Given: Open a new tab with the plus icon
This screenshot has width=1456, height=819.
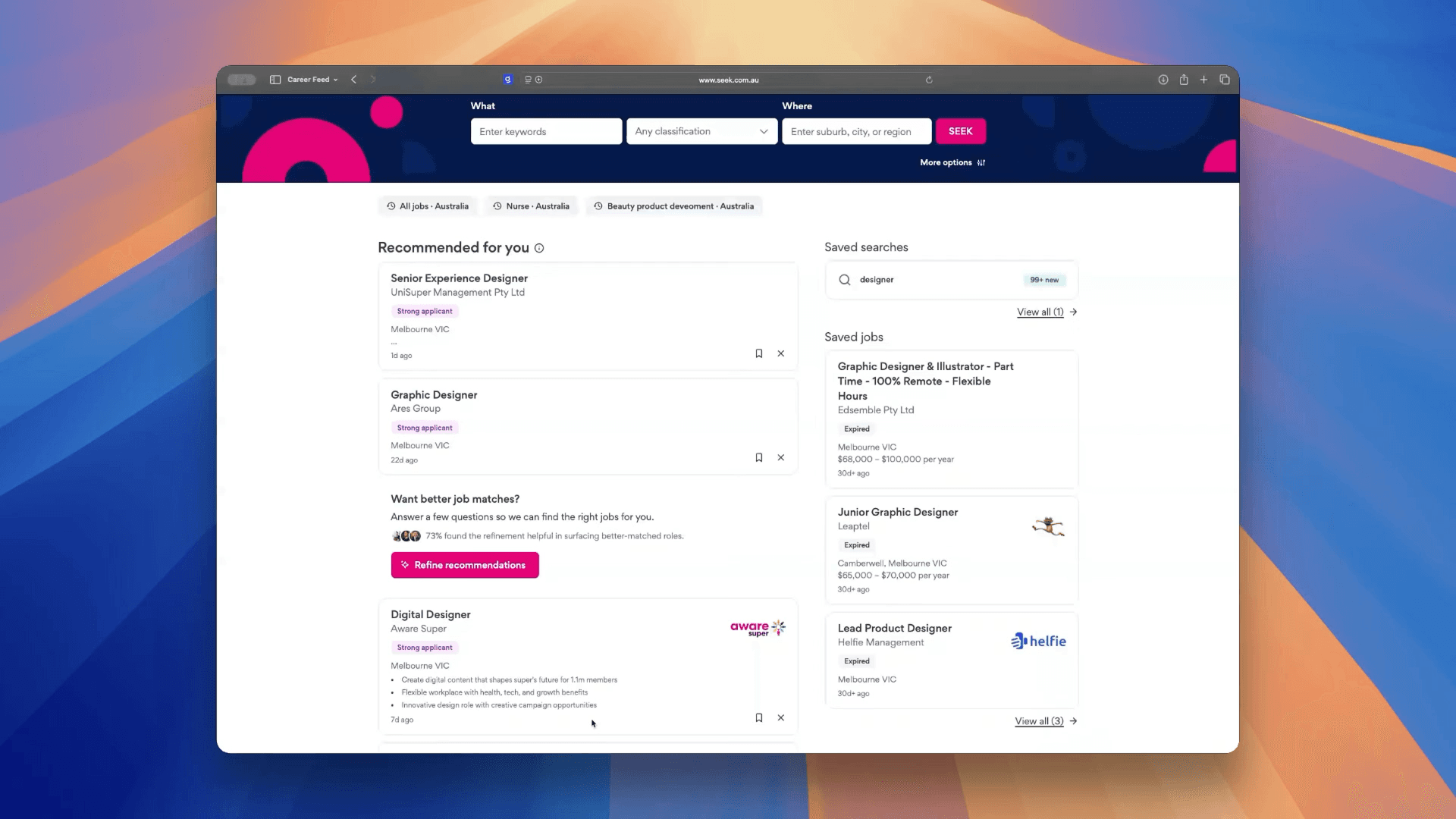Looking at the screenshot, I should click(x=1203, y=80).
